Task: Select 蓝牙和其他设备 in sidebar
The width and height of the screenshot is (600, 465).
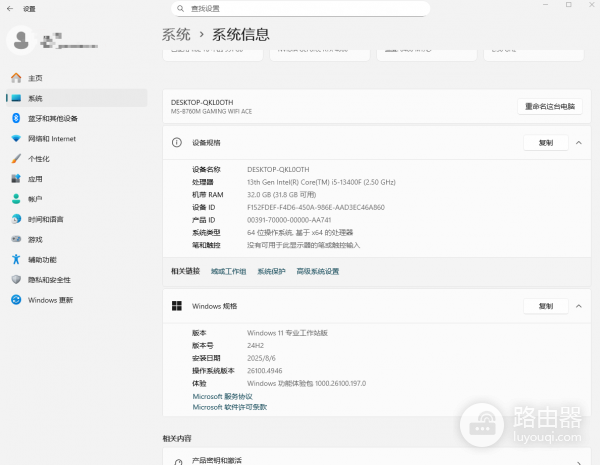Action: (x=77, y=118)
